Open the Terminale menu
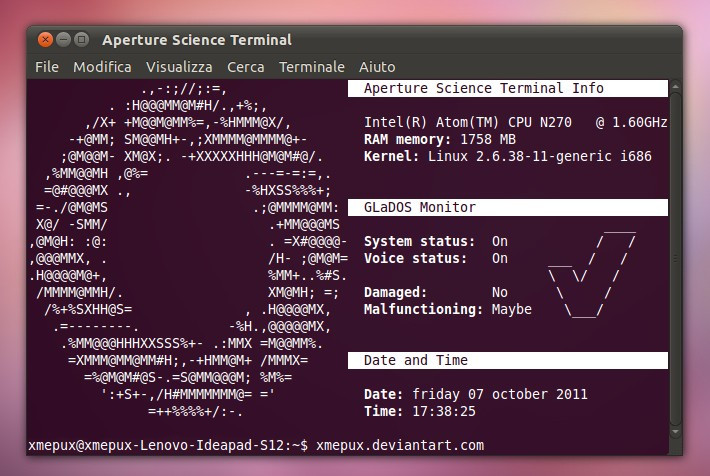 pos(312,67)
